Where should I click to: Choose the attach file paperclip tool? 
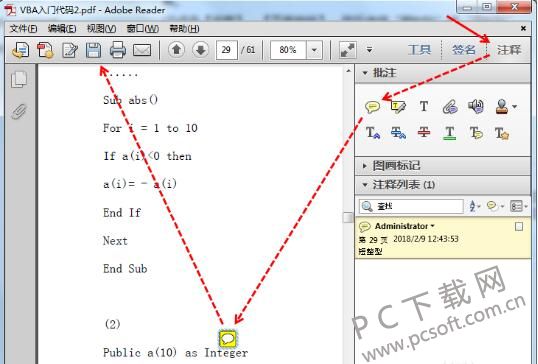[x=450, y=107]
